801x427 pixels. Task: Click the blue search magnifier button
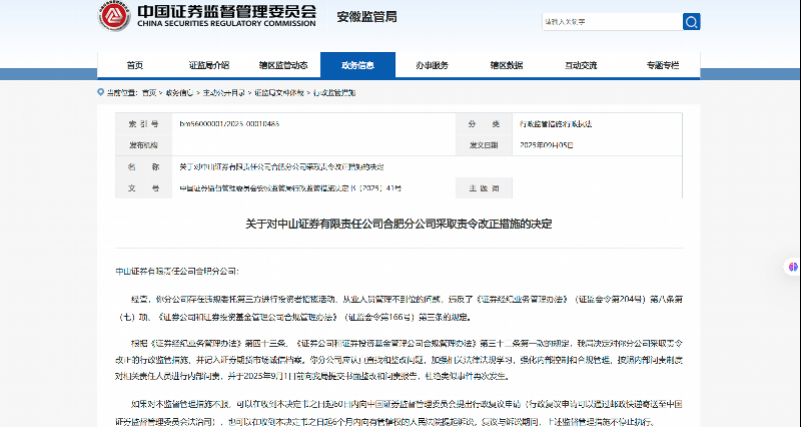691,21
